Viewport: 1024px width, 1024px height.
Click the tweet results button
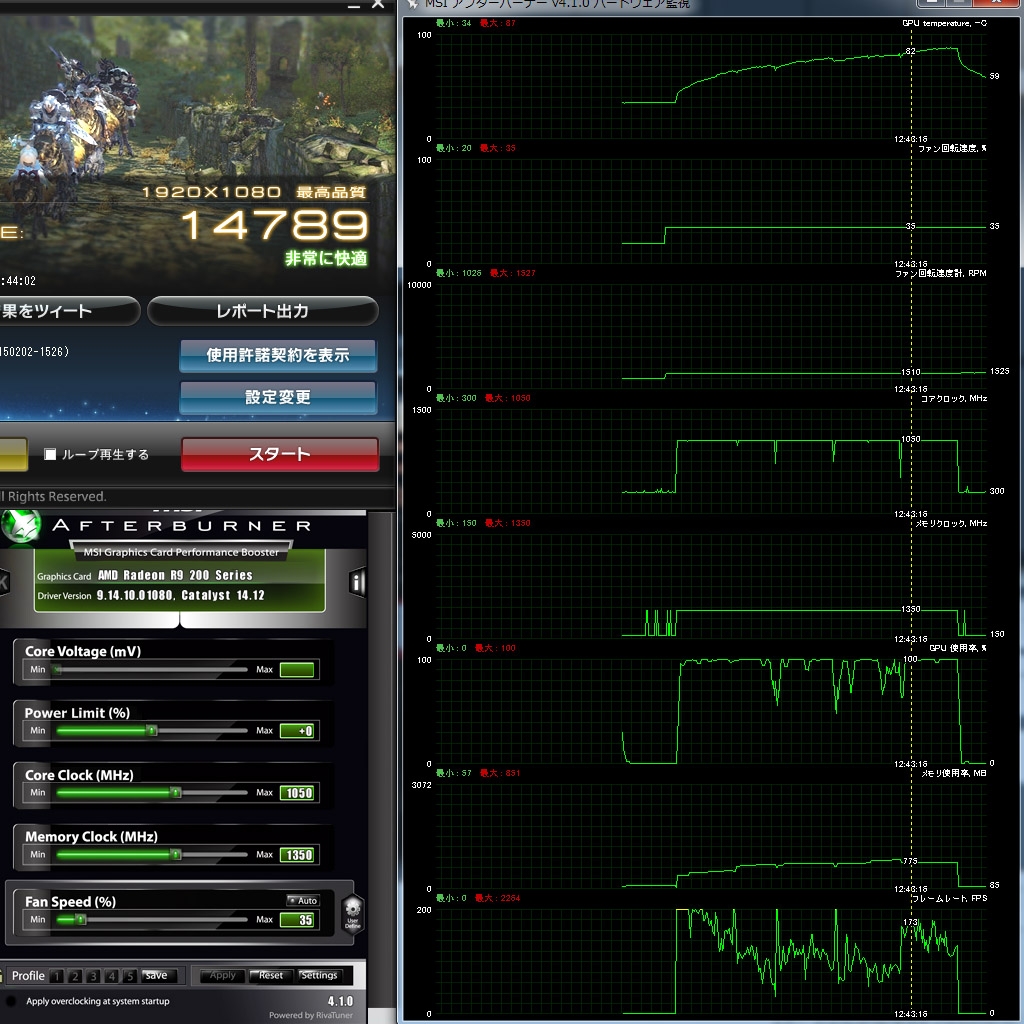click(x=69, y=311)
